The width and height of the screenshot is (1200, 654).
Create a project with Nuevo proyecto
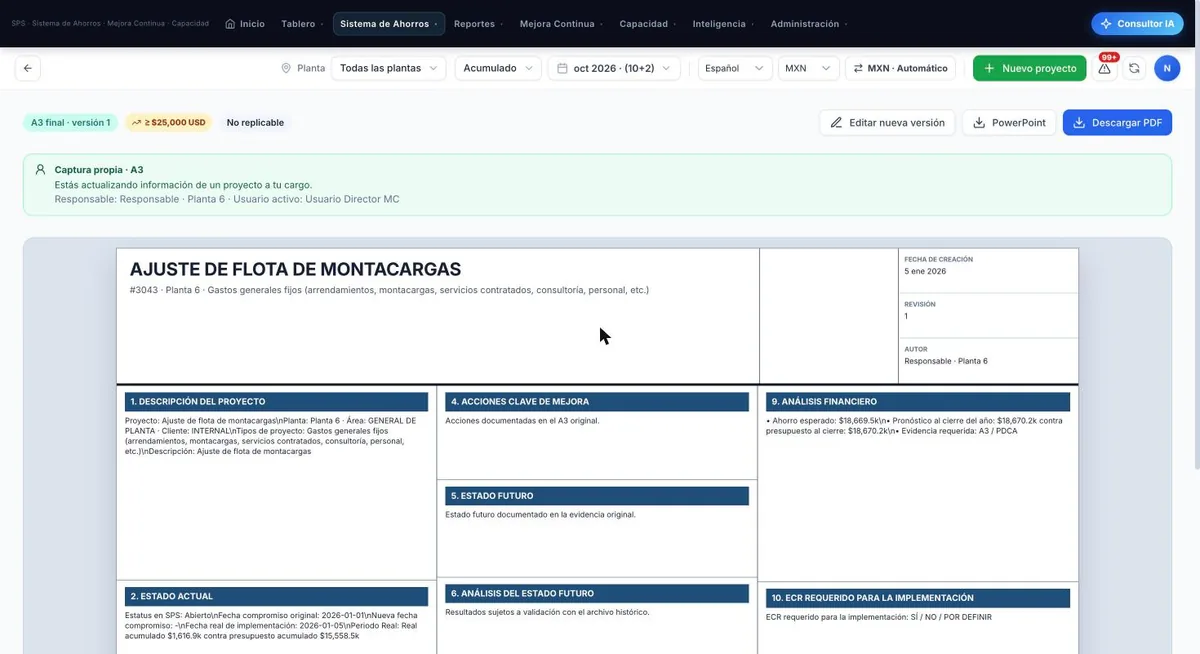(x=1029, y=68)
